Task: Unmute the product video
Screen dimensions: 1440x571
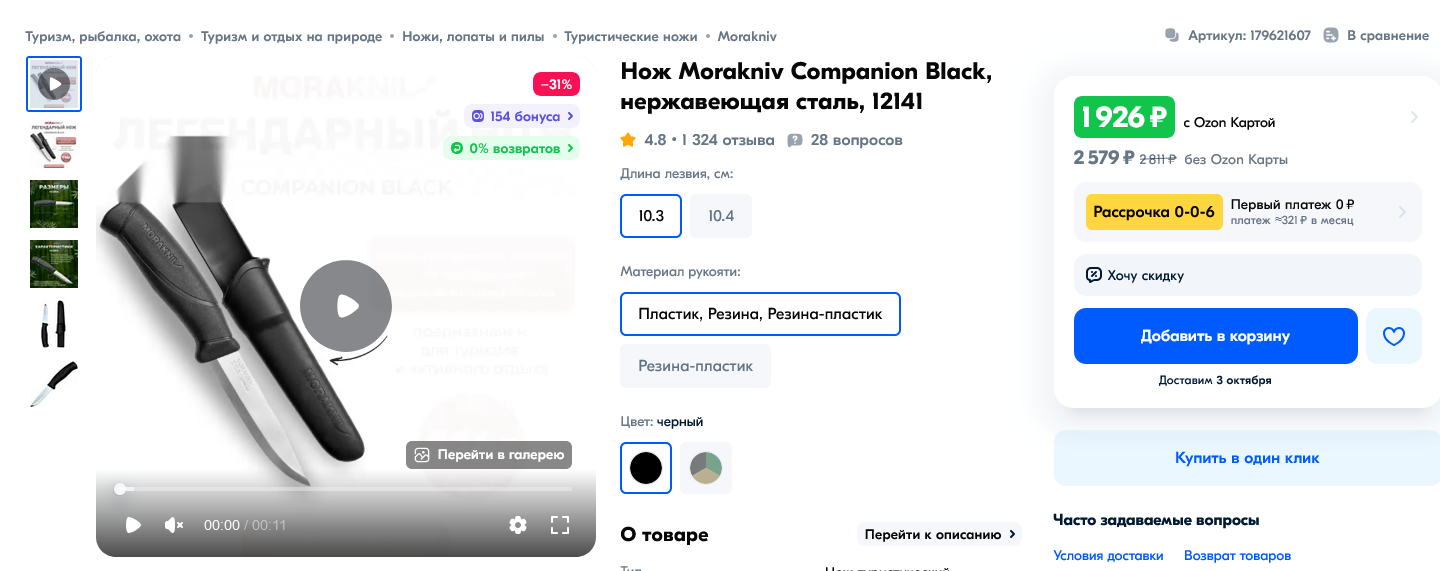Action: coord(174,525)
